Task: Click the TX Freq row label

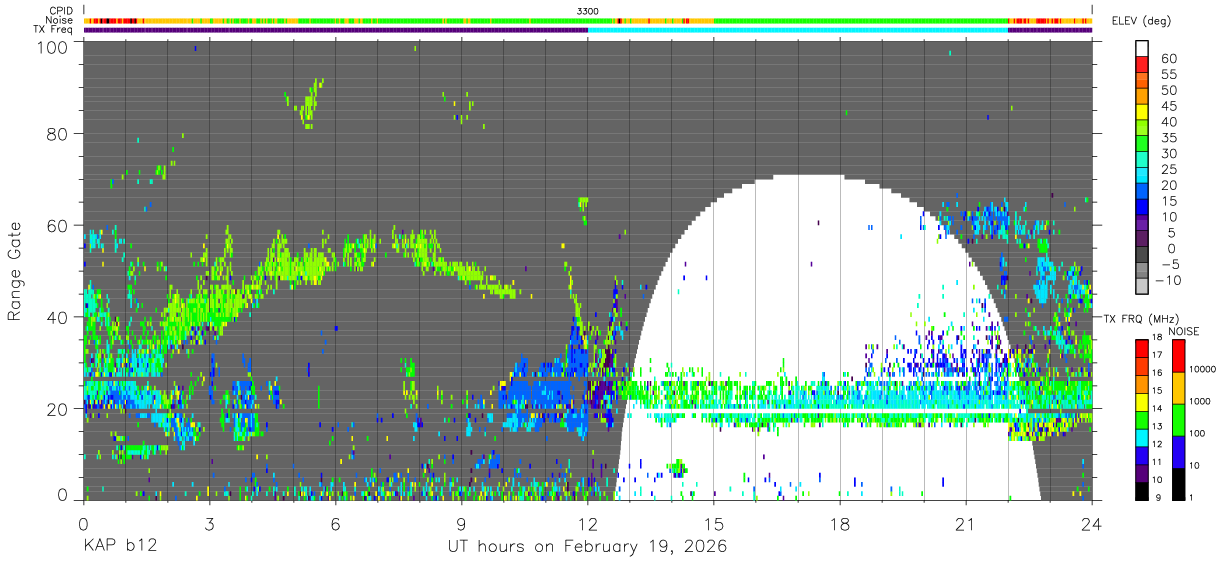Action: click(54, 30)
